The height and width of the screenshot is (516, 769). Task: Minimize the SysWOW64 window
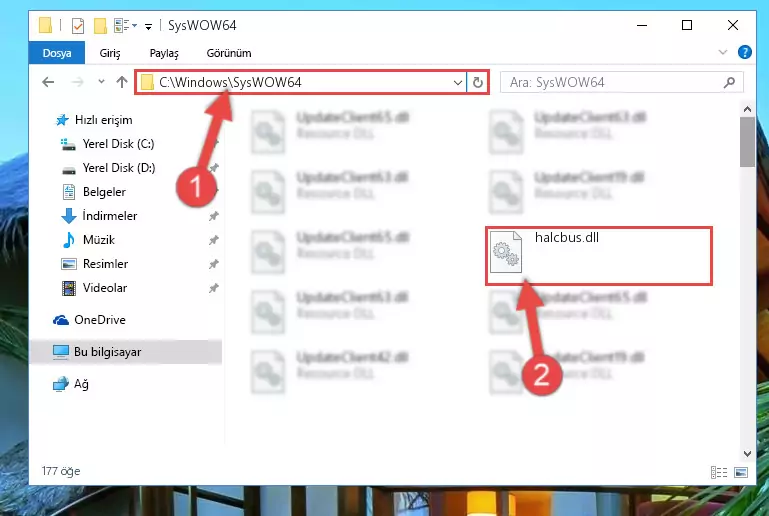642,25
